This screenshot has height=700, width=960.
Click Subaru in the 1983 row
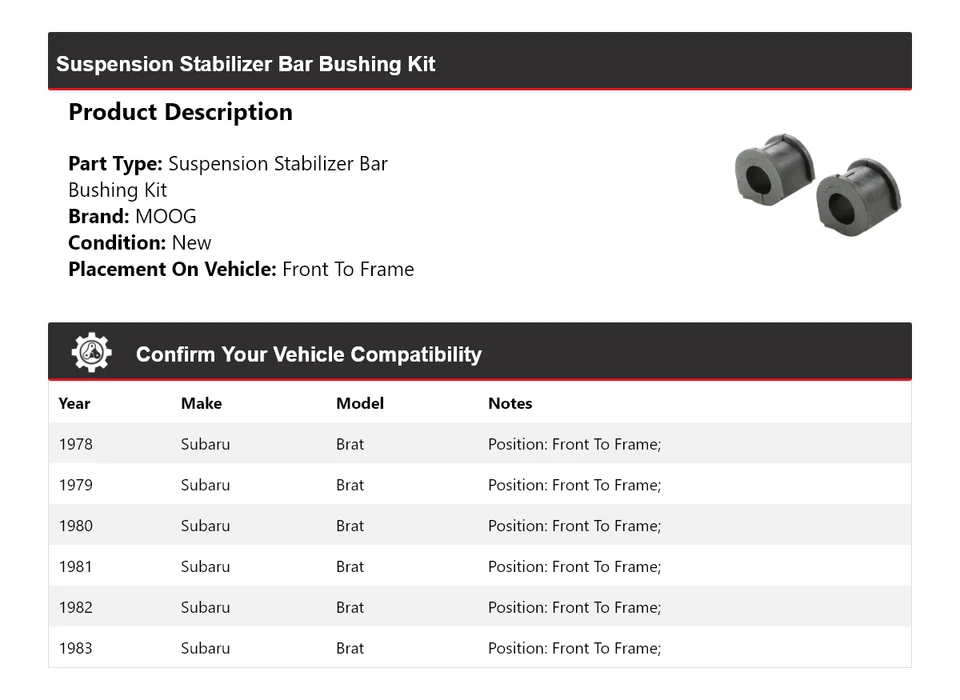(205, 648)
